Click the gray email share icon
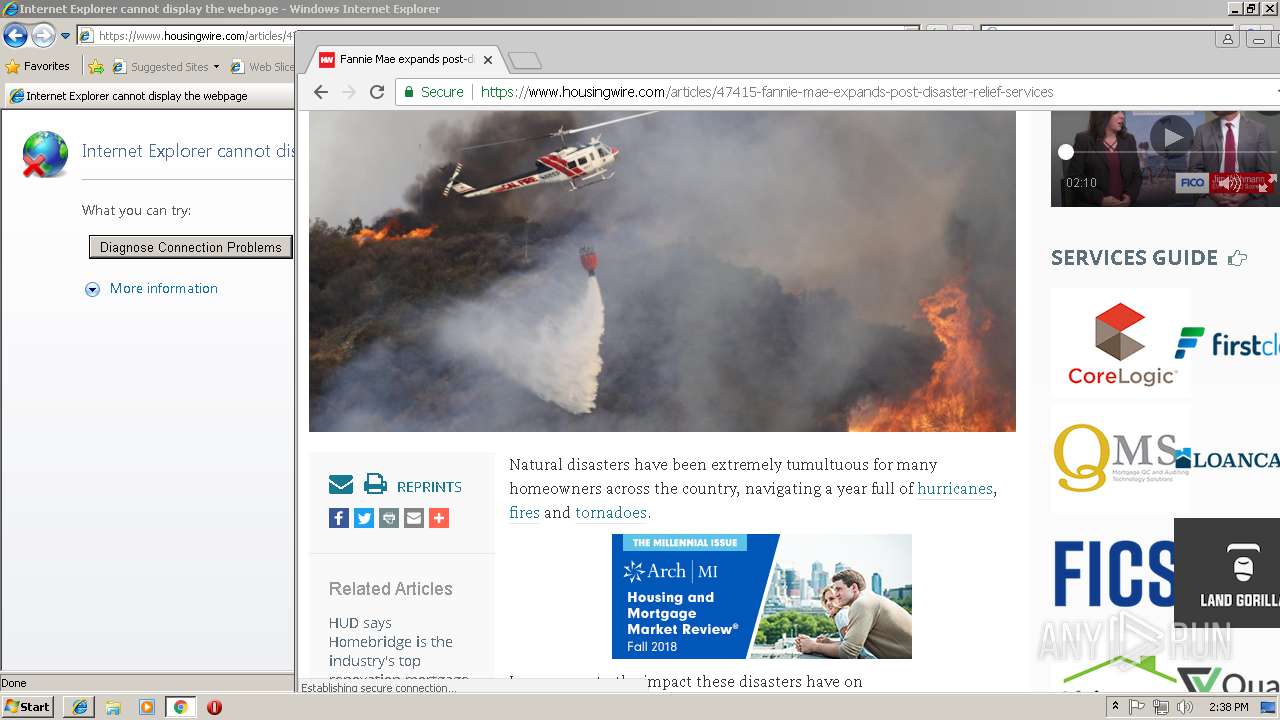 pos(414,518)
